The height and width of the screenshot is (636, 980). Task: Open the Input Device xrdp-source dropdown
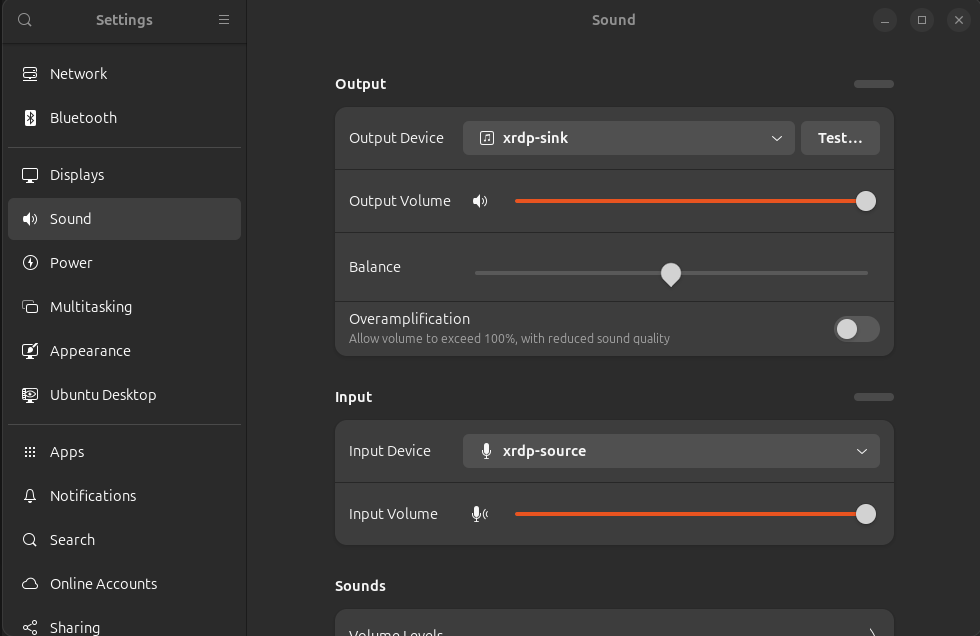671,451
